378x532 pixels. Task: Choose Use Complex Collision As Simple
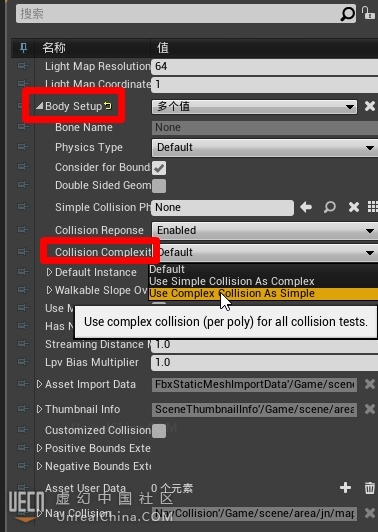[x=263, y=293]
